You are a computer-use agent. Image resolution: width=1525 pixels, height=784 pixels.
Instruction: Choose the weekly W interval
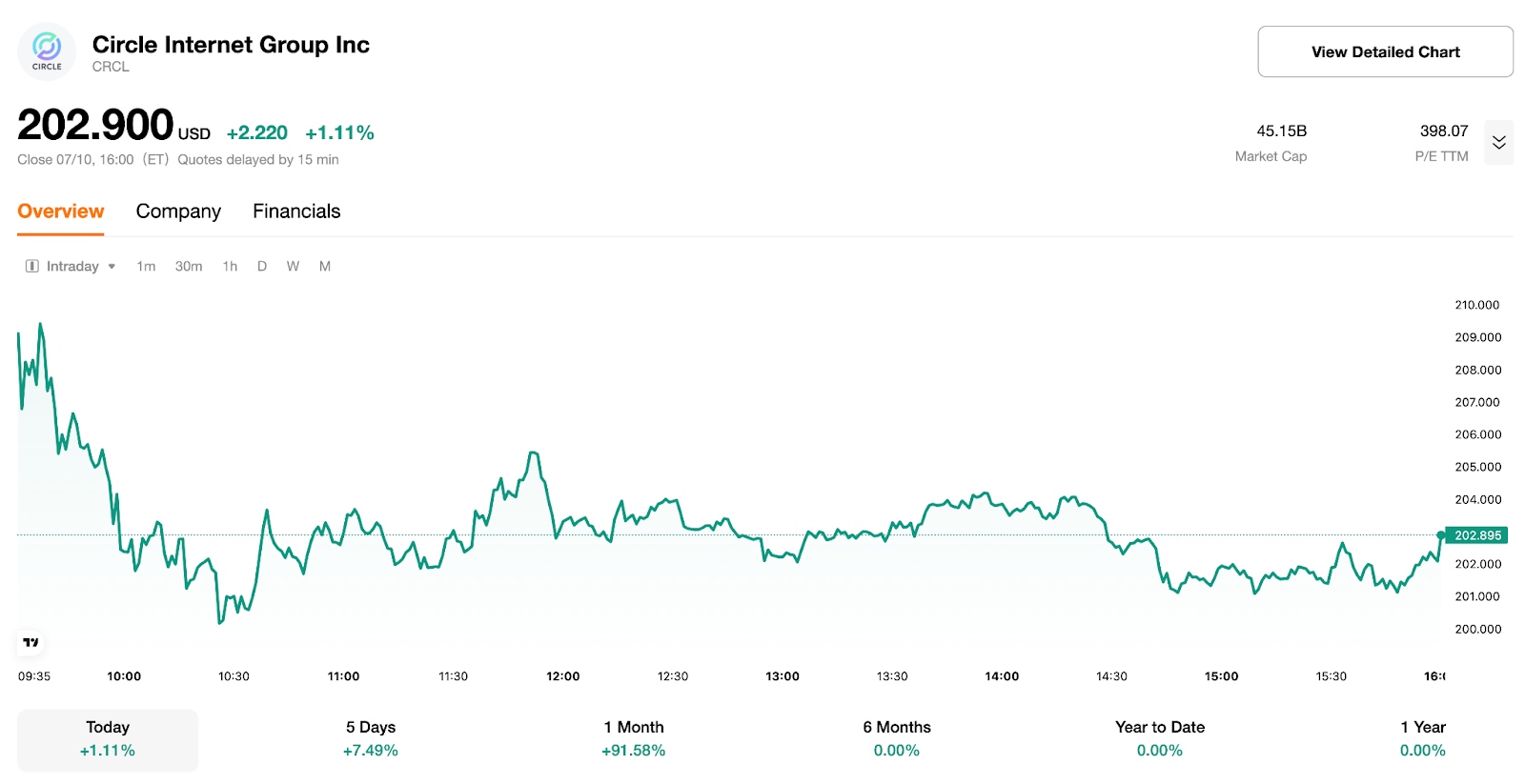(x=293, y=267)
